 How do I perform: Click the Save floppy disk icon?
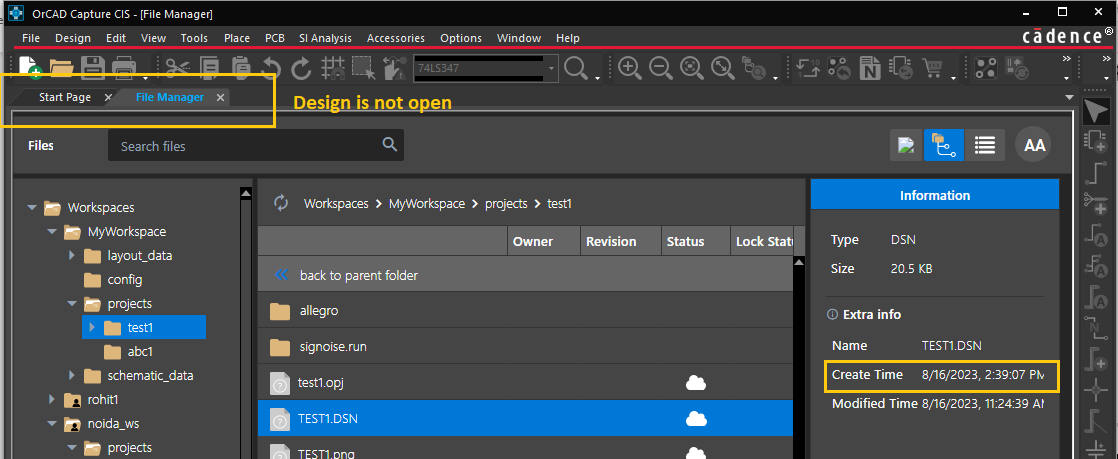[93, 68]
